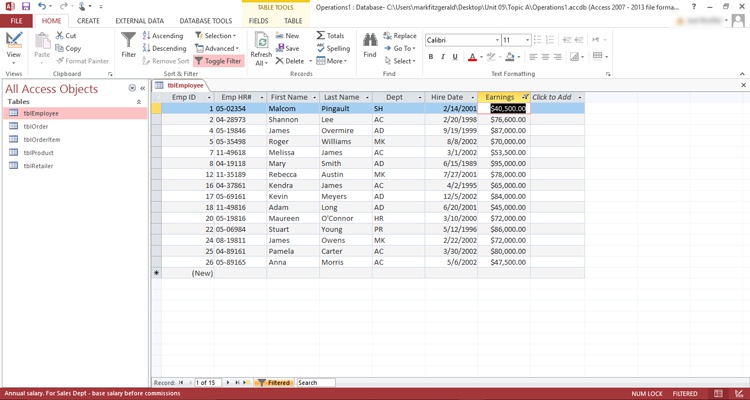750x400 pixels.
Task: Run the Spelling check
Action: click(x=333, y=48)
